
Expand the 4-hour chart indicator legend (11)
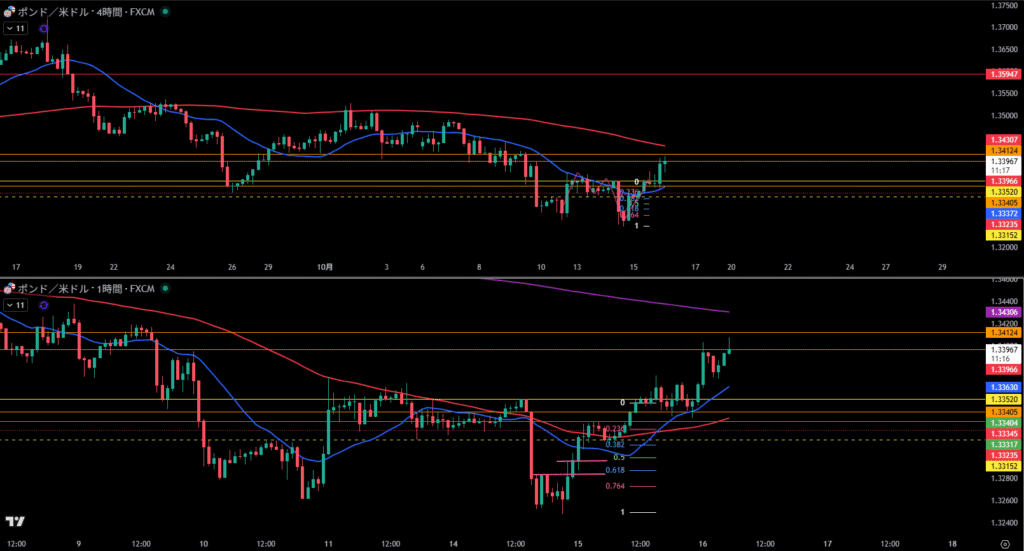point(15,29)
